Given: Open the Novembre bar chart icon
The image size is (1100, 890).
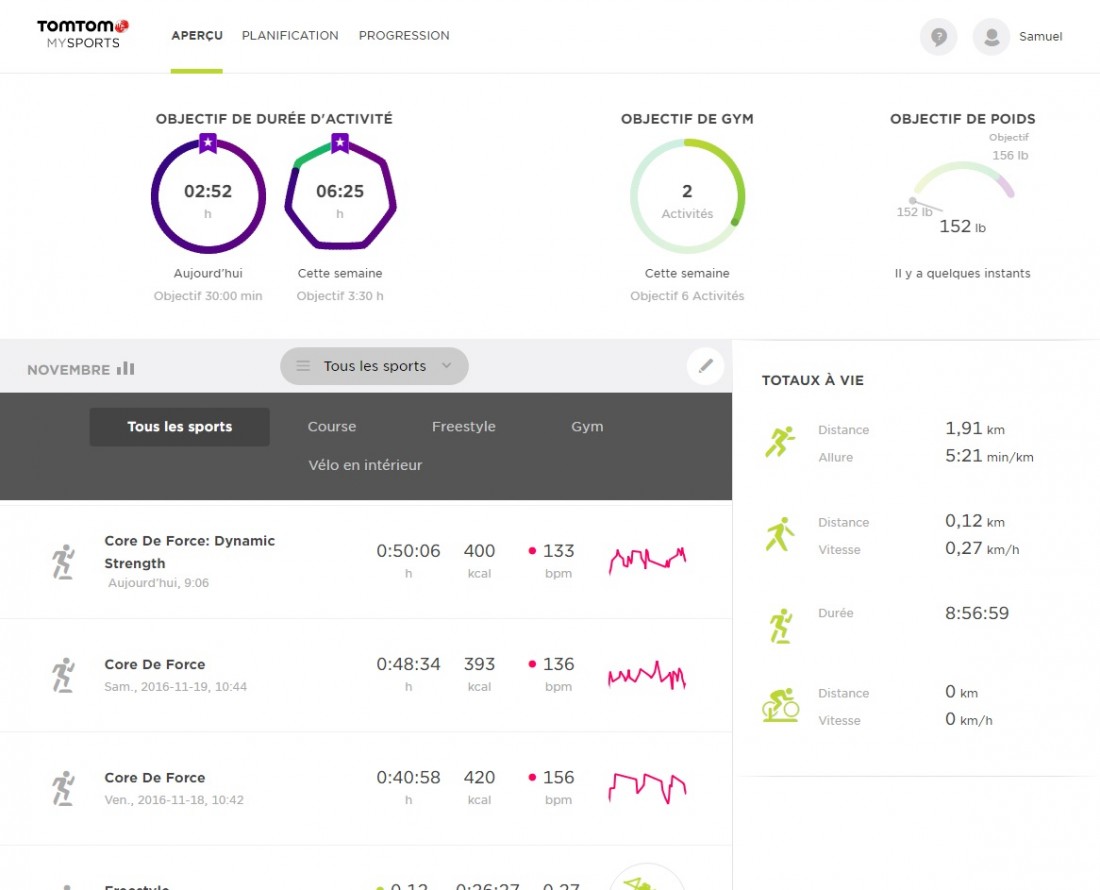Looking at the screenshot, I should tap(125, 369).
